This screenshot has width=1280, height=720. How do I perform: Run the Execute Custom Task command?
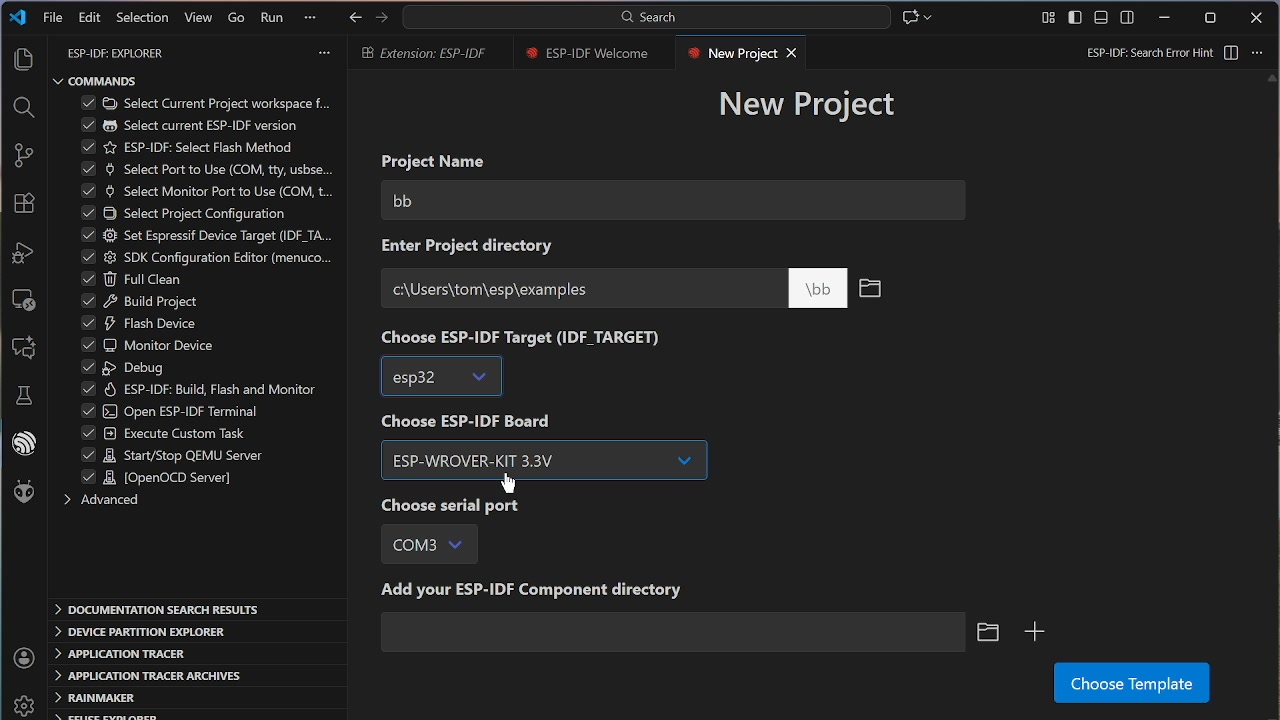coord(184,433)
